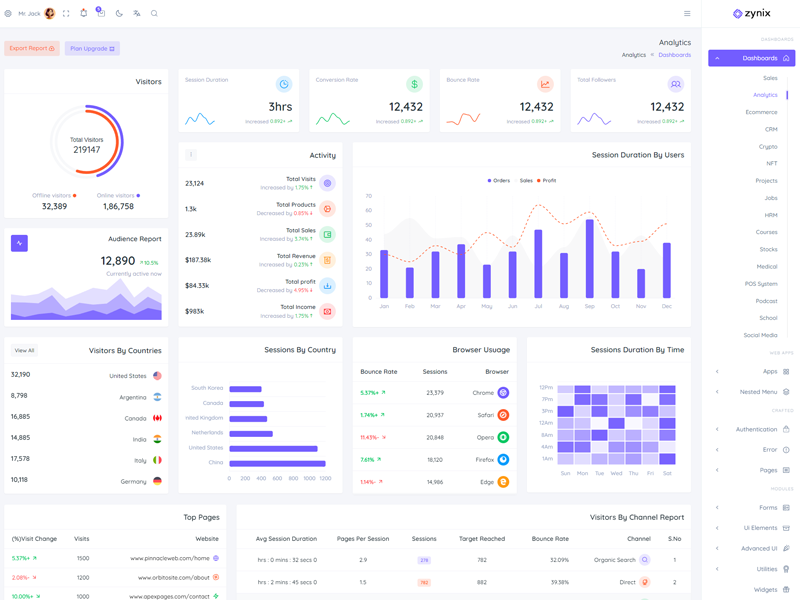Click the China bar in Sessions chart
This screenshot has height=600, width=800.
(x=277, y=463)
